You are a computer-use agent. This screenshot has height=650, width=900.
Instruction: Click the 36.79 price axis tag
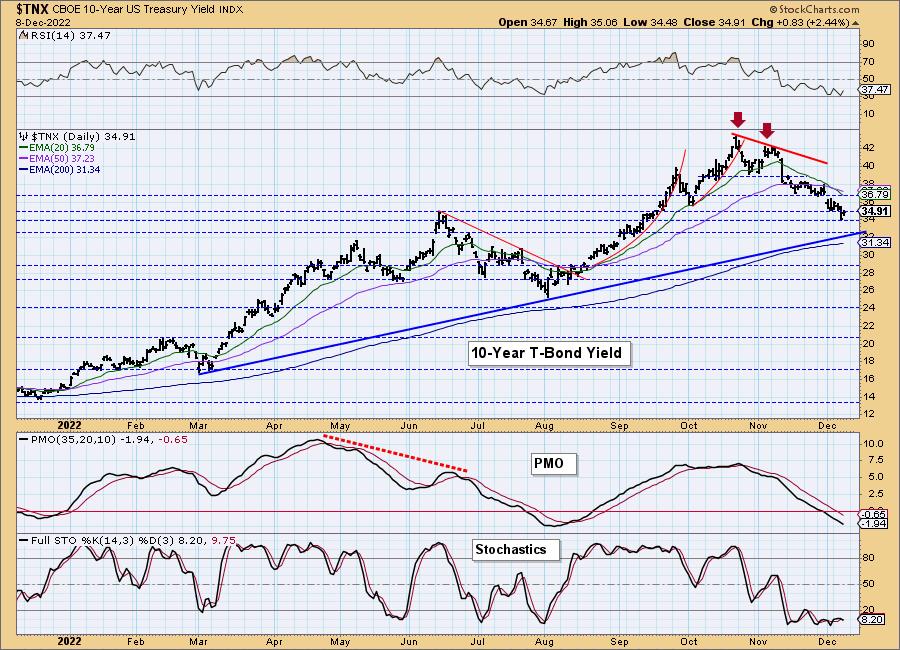coord(874,195)
